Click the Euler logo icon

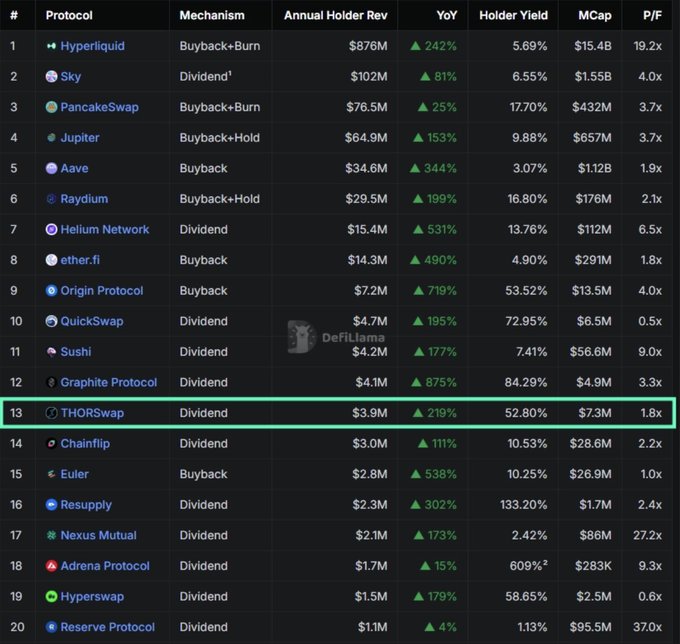[x=51, y=474]
